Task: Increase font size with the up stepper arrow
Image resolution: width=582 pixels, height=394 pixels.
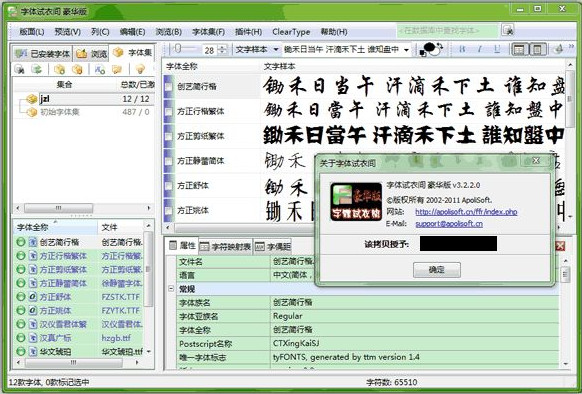Action: coord(222,47)
